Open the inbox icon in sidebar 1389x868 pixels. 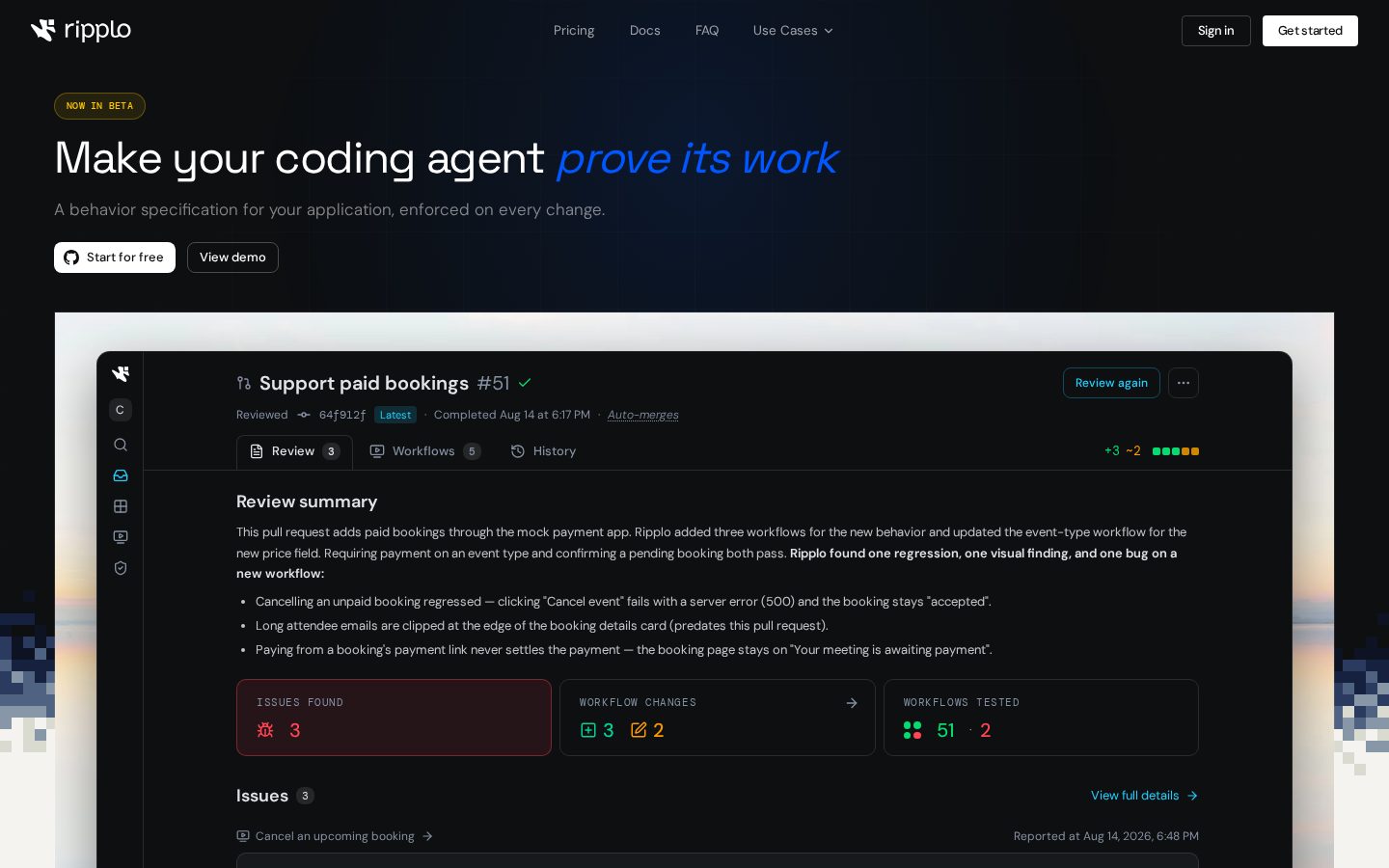tap(121, 475)
